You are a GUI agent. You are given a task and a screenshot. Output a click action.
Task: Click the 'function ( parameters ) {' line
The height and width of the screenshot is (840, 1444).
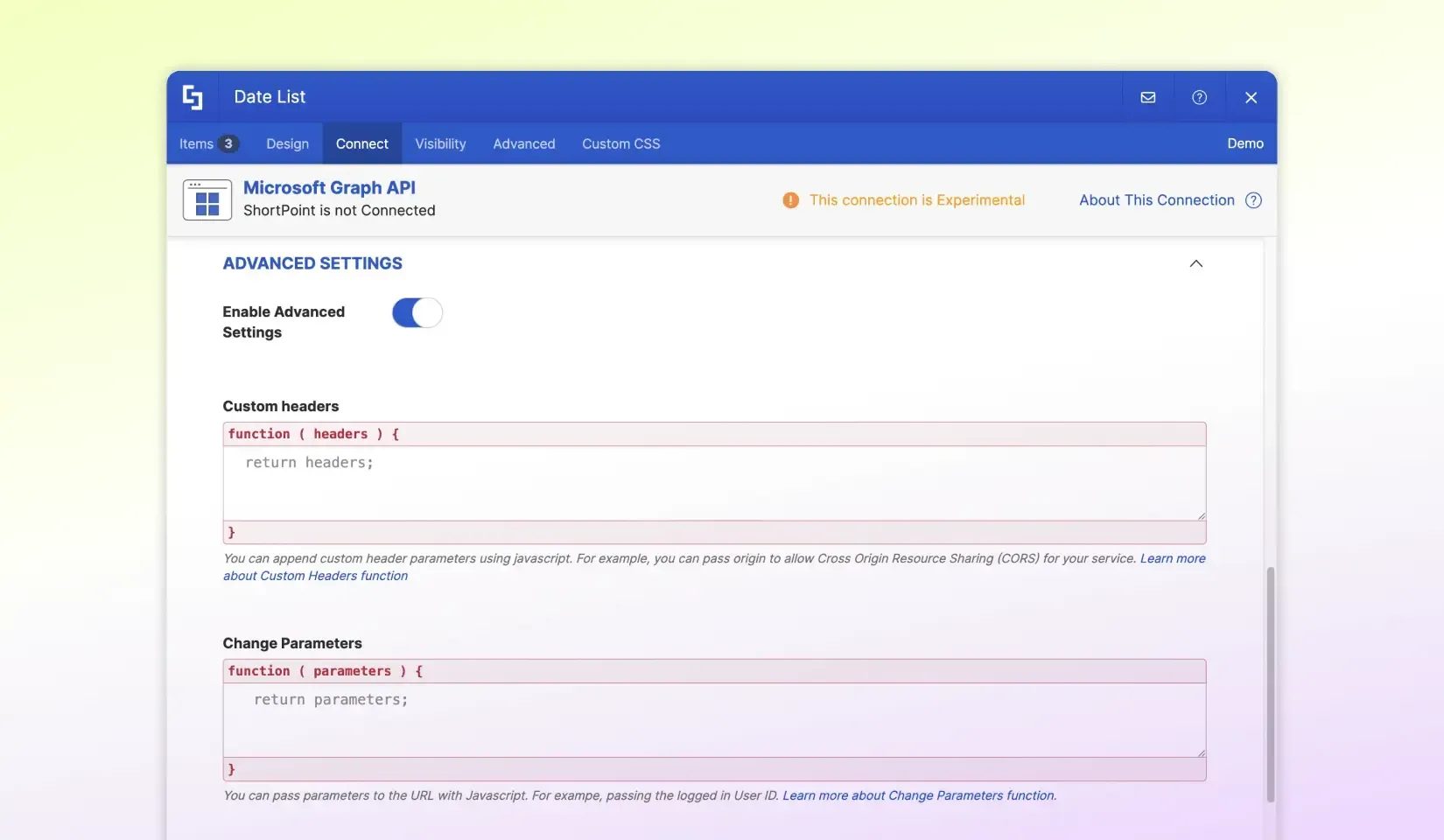(x=714, y=671)
